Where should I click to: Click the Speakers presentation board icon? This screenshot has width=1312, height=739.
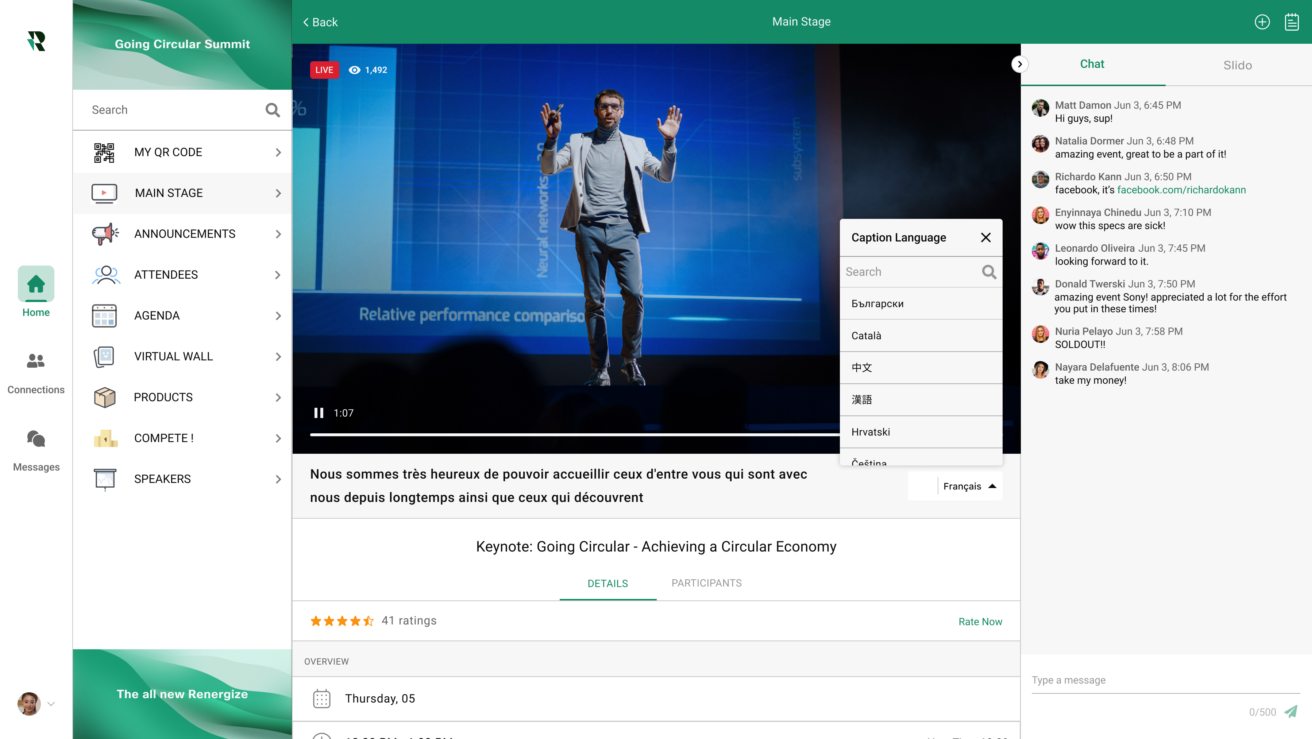[105, 479]
